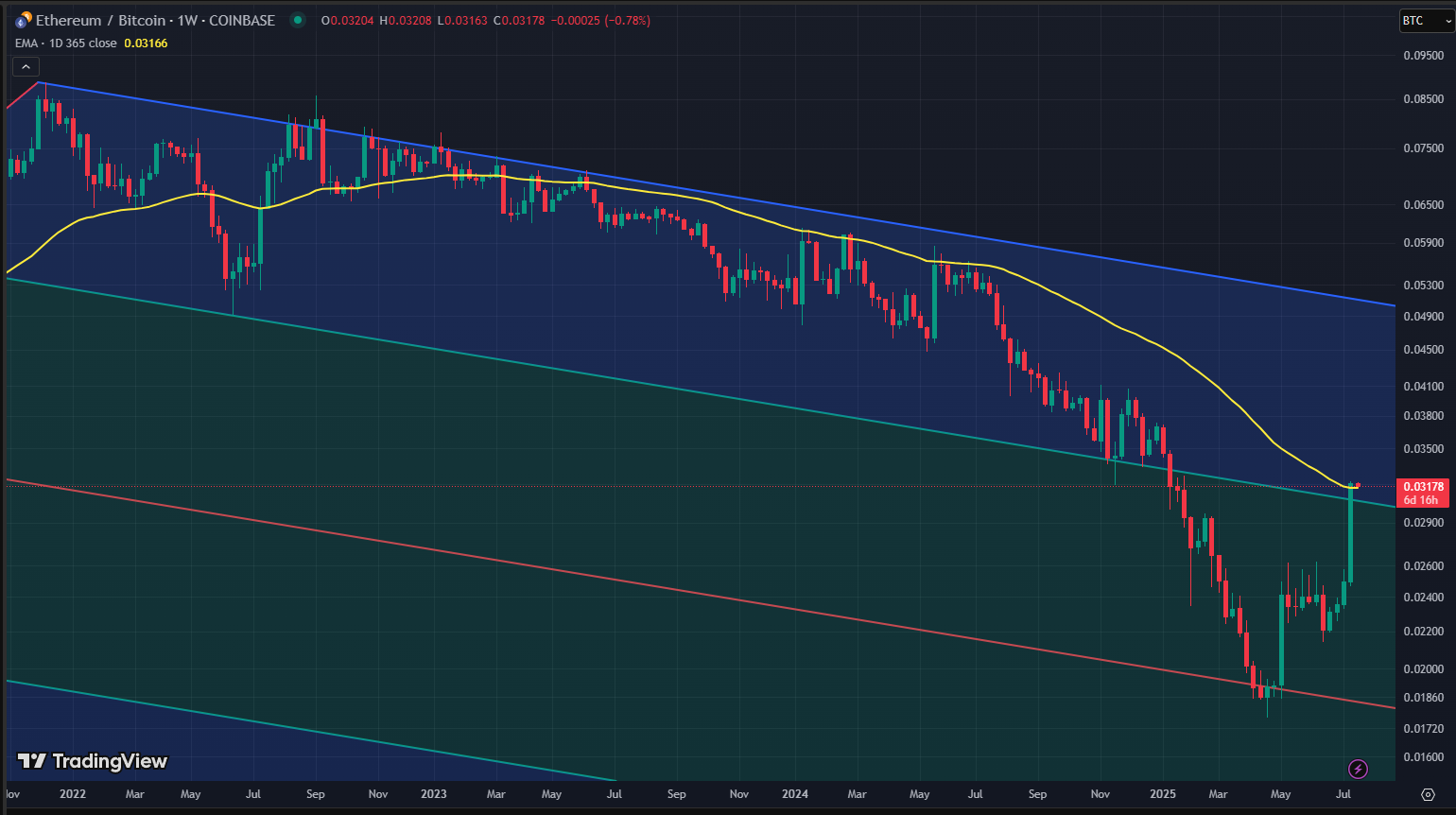Screen dimensions: 1456x815
Task: Click the 2025 label on time axis
Action: click(x=1163, y=794)
